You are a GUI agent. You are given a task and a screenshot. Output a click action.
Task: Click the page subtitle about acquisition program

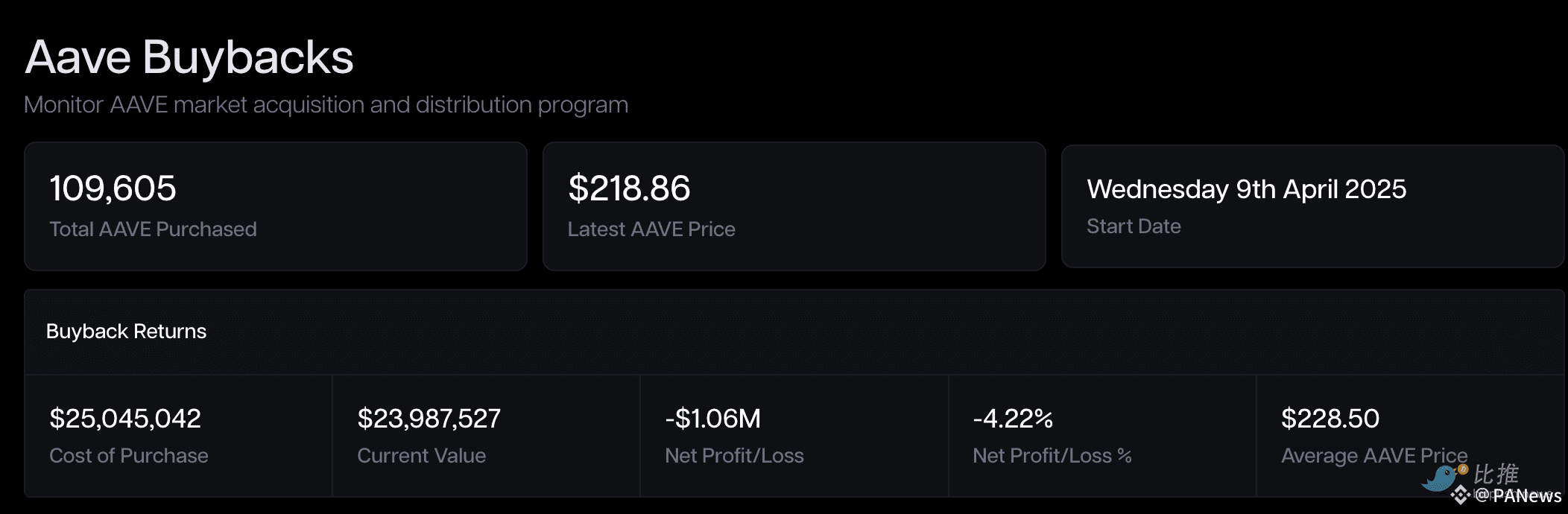(326, 105)
